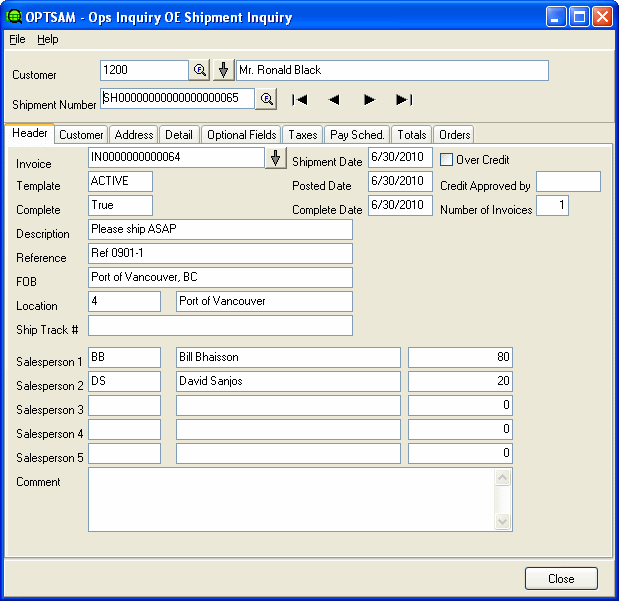
Task: Click the Credit Approved by field
Action: tap(568, 182)
